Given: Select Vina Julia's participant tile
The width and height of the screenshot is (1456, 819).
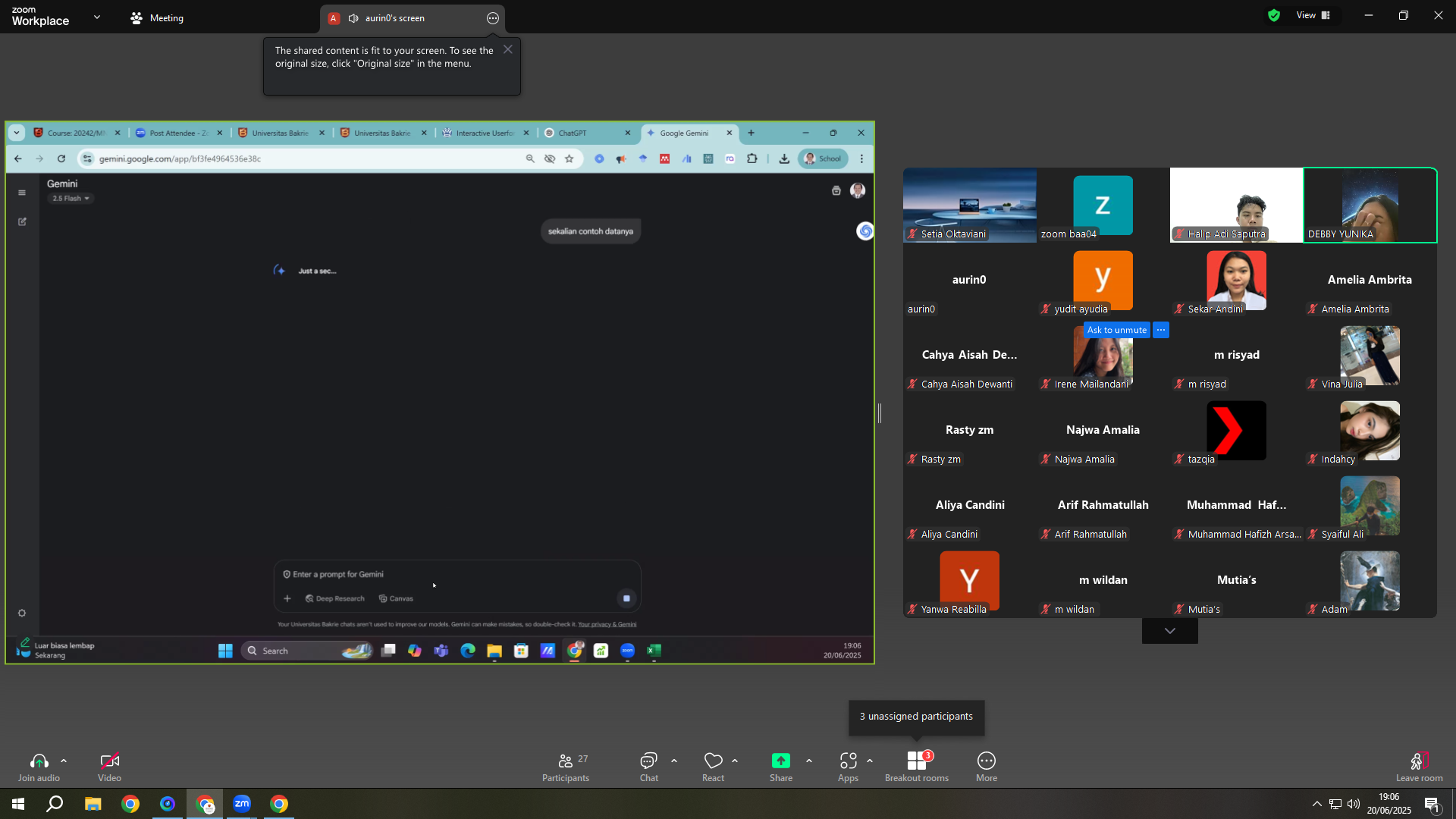Looking at the screenshot, I should click(x=1370, y=355).
